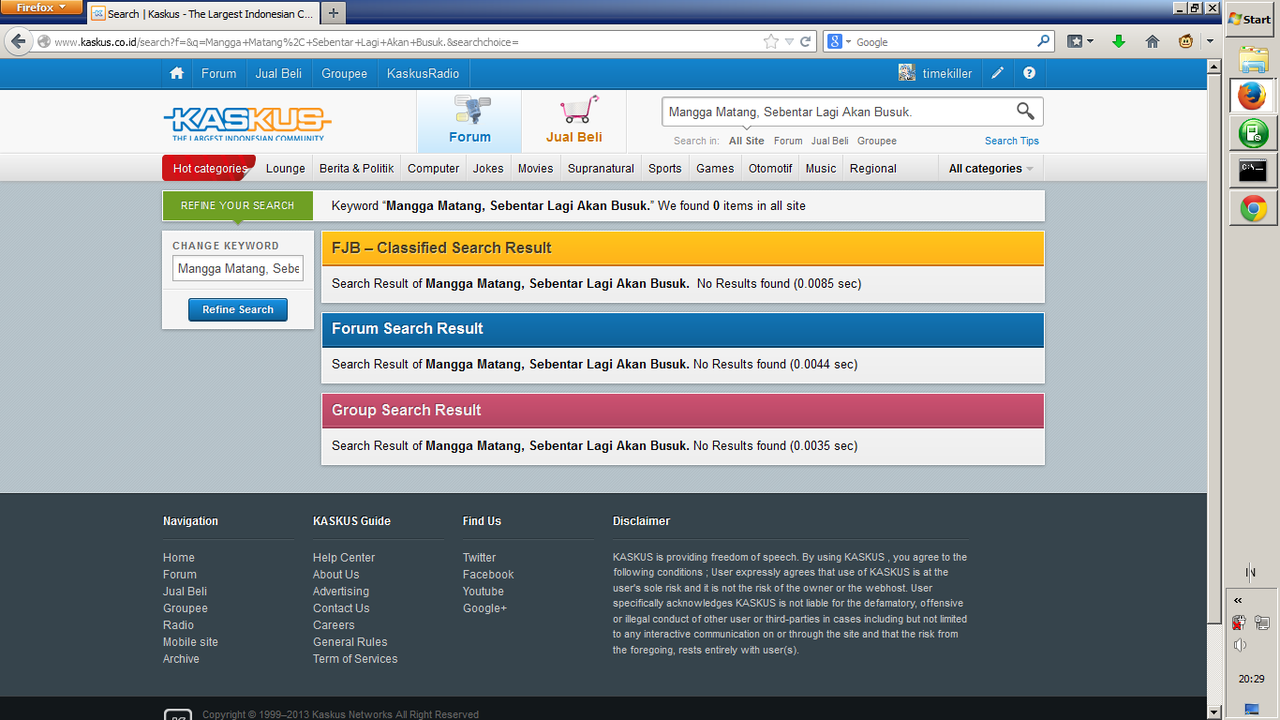The image size is (1280, 720).
Task: Open green application icon on taskbar
Action: click(x=1253, y=133)
